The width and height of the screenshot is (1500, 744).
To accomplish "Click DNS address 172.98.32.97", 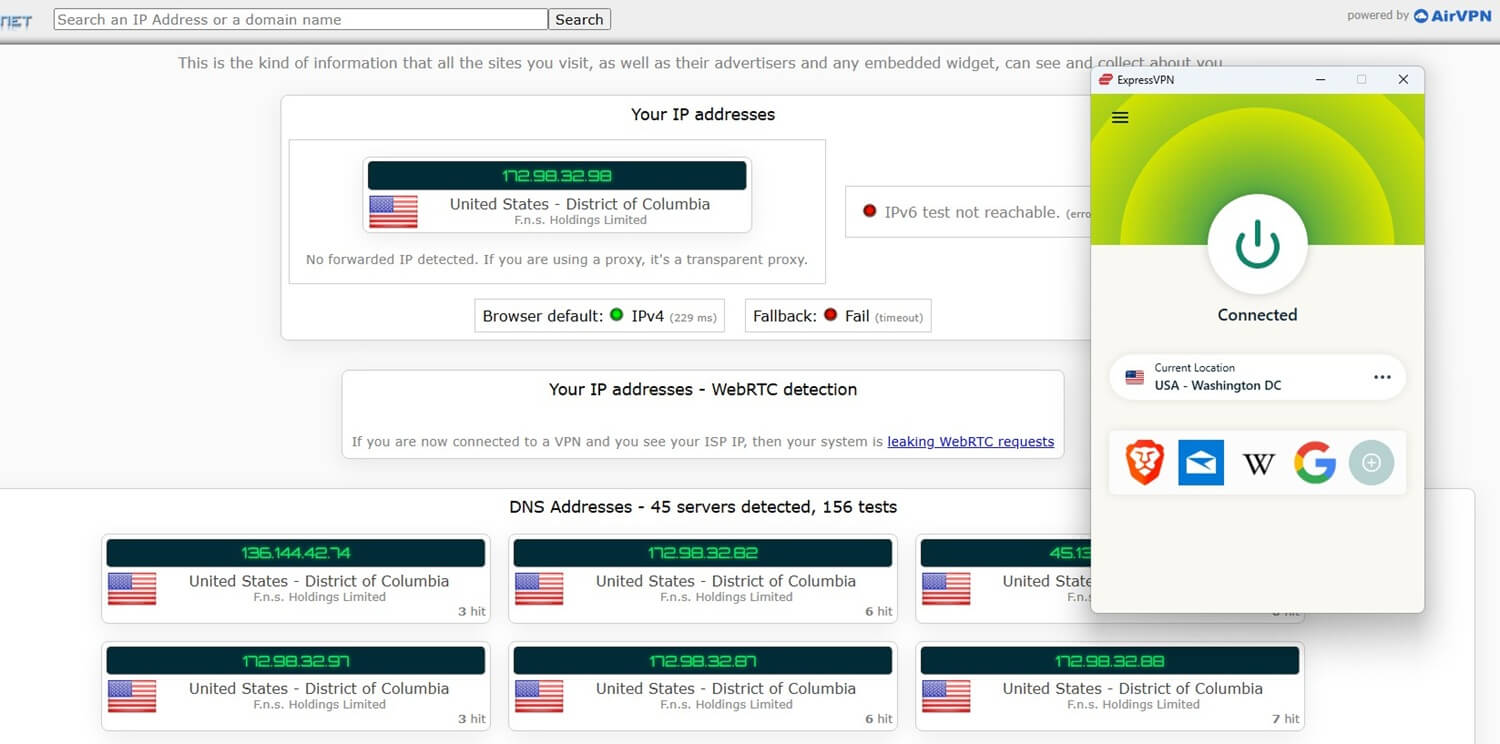I will (296, 661).
